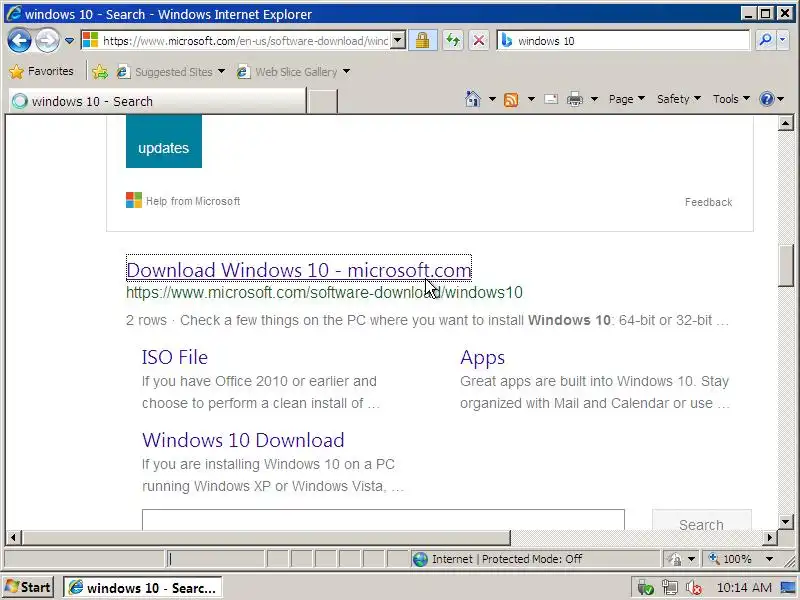The image size is (800, 600).
Task: Expand the Feeds dropdown arrow
Action: (531, 99)
